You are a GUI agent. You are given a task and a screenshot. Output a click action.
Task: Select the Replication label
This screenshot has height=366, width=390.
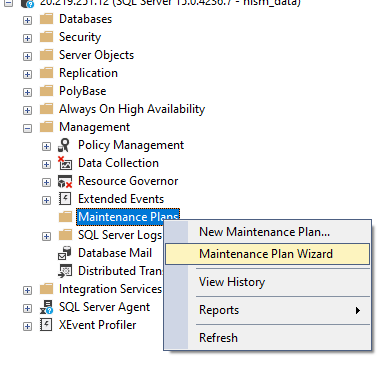pyautogui.click(x=88, y=73)
